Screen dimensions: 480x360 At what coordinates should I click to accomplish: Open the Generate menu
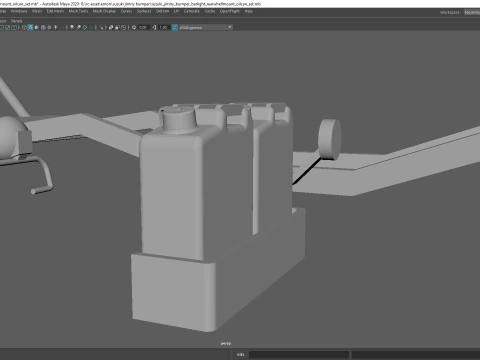pyautogui.click(x=192, y=11)
